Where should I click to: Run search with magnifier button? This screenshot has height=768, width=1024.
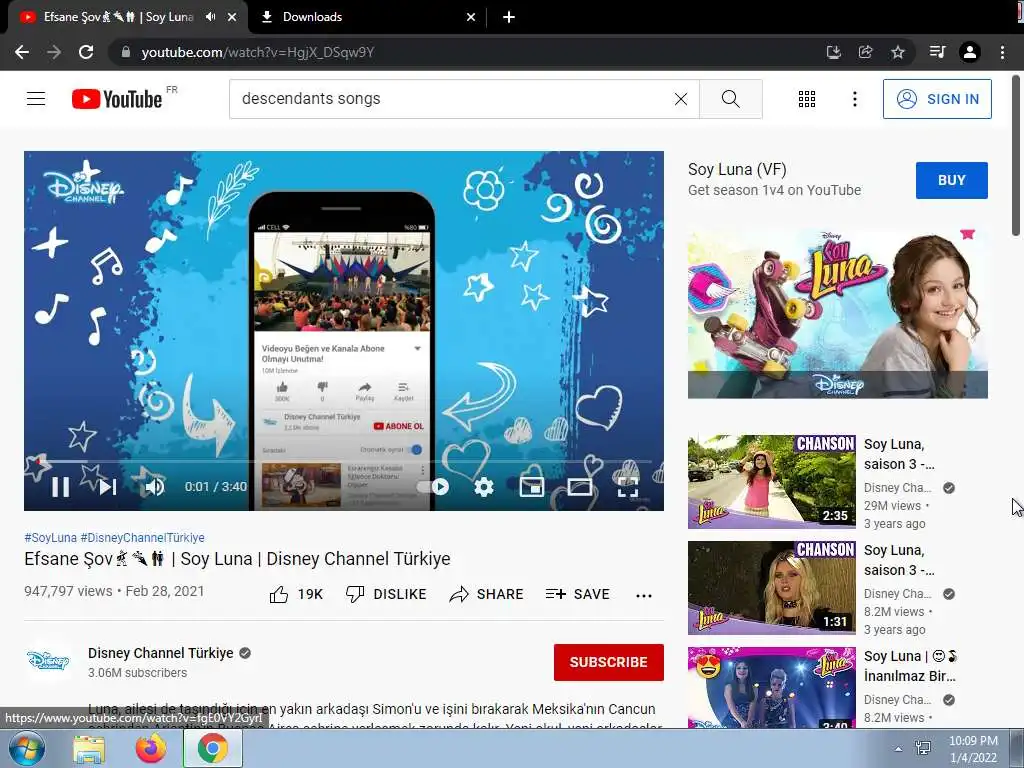[x=731, y=99]
